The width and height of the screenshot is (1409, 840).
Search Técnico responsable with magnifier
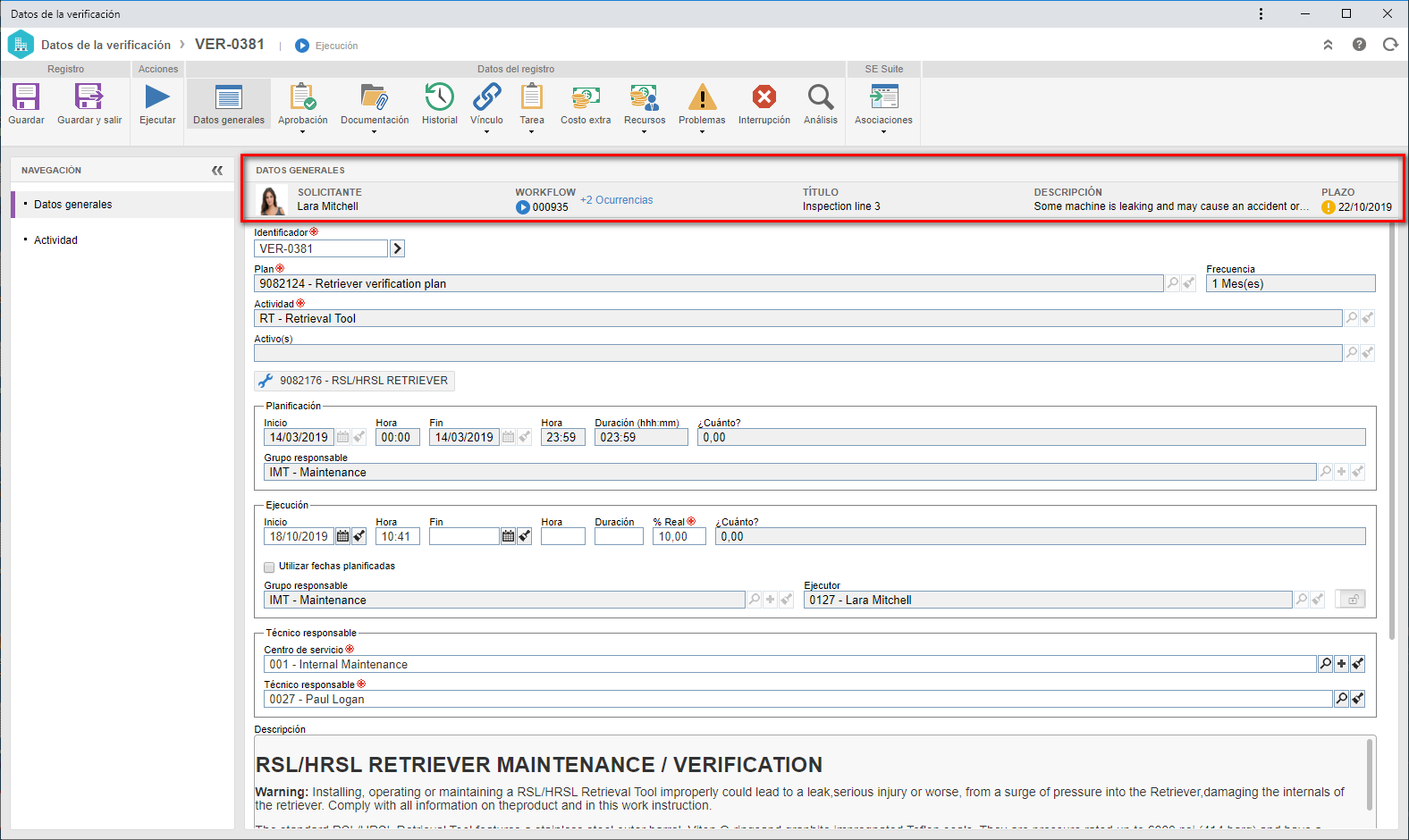point(1342,699)
